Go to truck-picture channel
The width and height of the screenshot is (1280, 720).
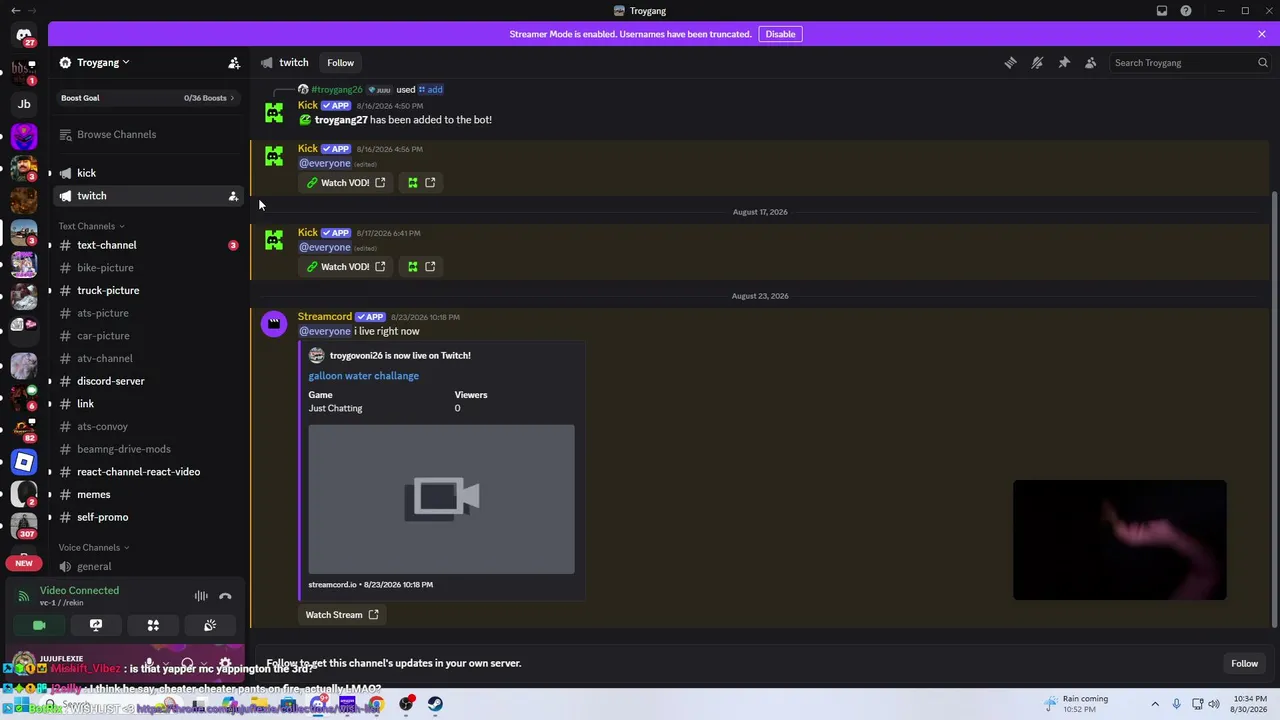pos(148,290)
